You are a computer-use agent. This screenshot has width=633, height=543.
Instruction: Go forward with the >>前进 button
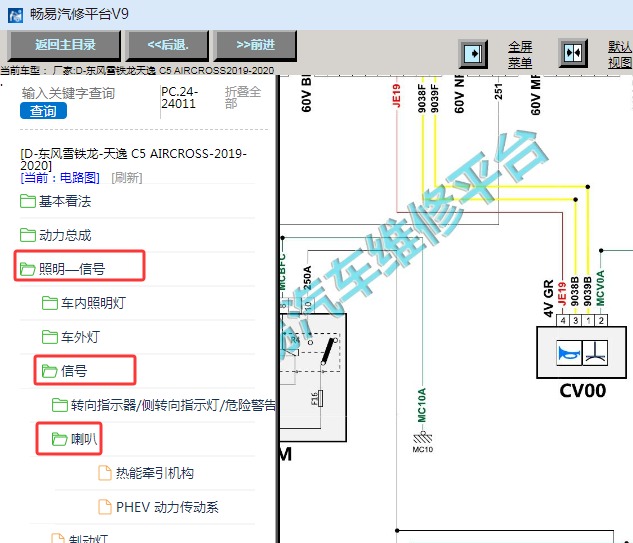[x=255, y=45]
